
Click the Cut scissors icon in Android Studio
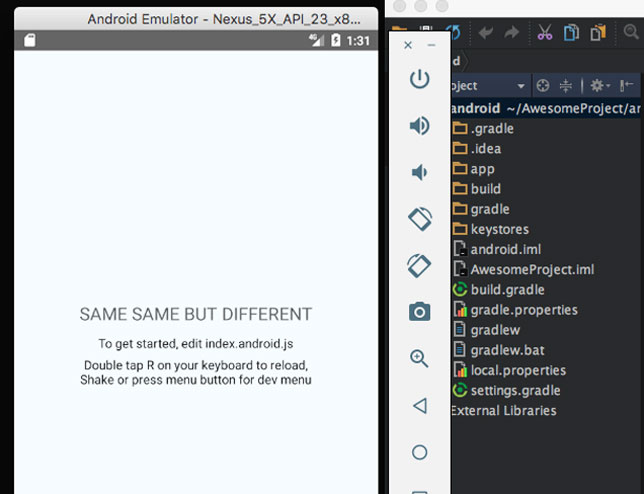tap(545, 32)
